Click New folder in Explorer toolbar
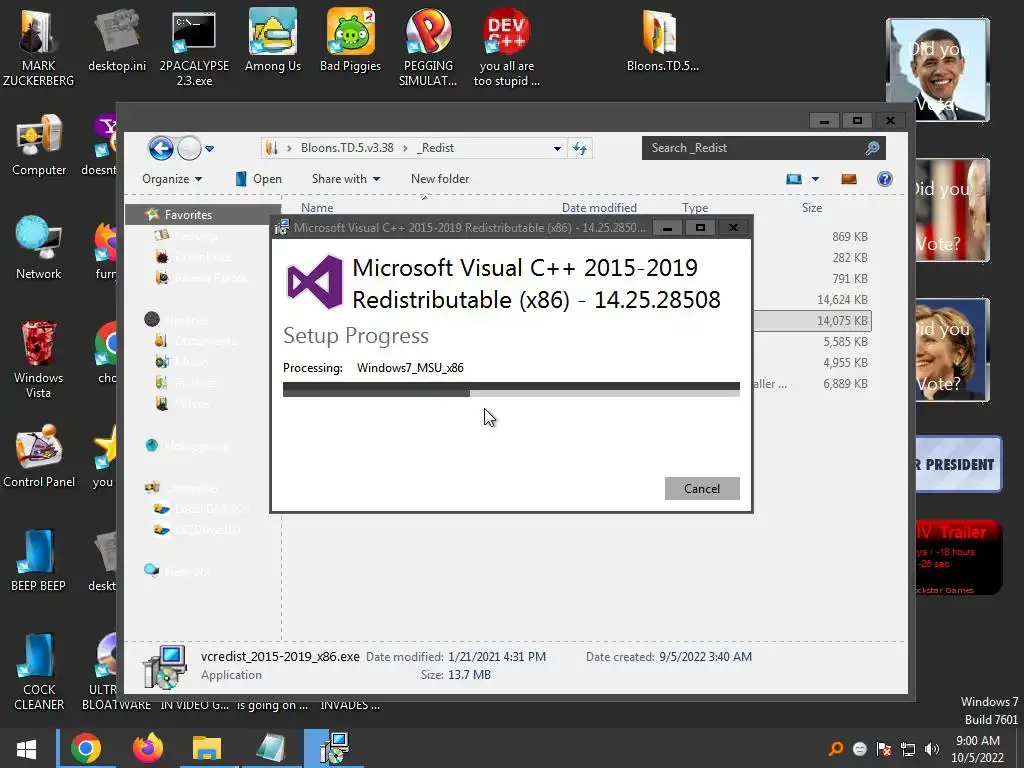Screen dimensions: 1024x768 click(440, 179)
